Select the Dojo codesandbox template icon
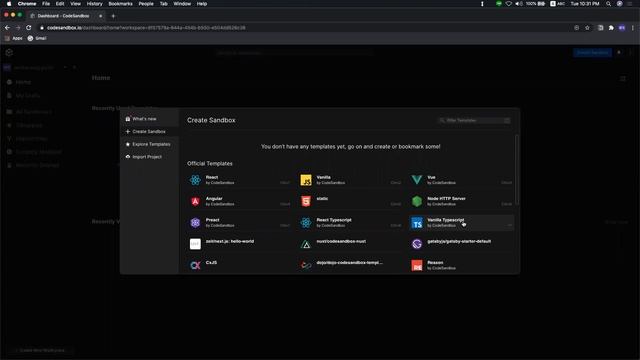The height and width of the screenshot is (360, 640). 306,265
